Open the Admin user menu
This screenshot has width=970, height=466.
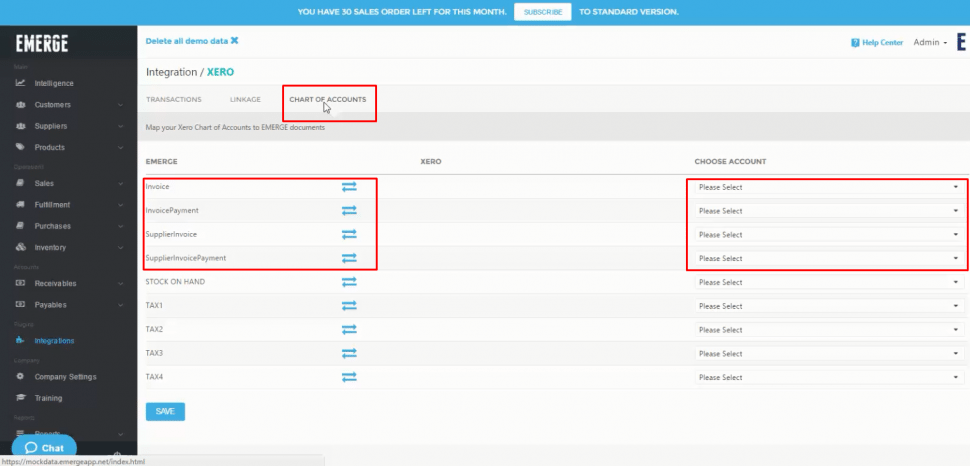[x=930, y=43]
